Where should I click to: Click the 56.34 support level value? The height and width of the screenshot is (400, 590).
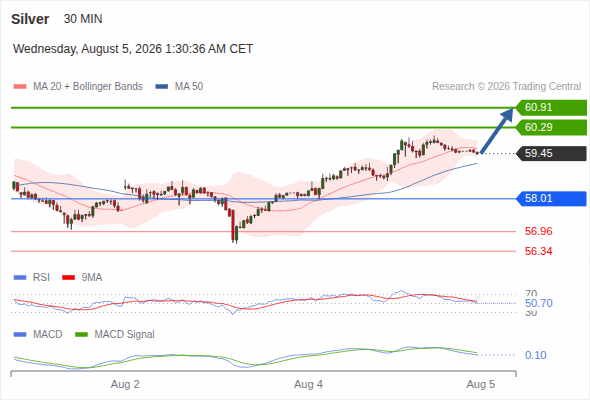(x=538, y=251)
